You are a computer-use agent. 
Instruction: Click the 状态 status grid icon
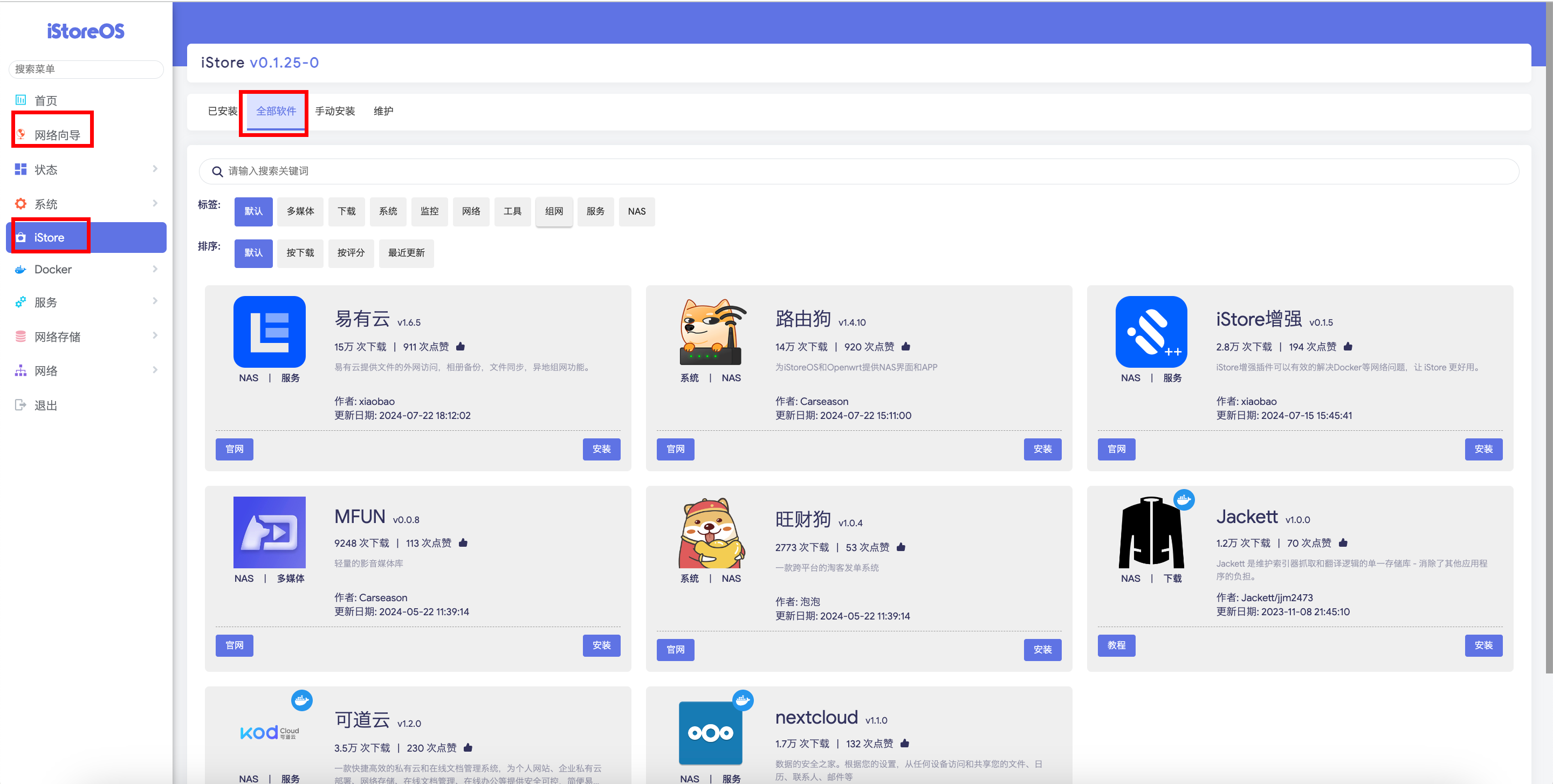tap(20, 169)
